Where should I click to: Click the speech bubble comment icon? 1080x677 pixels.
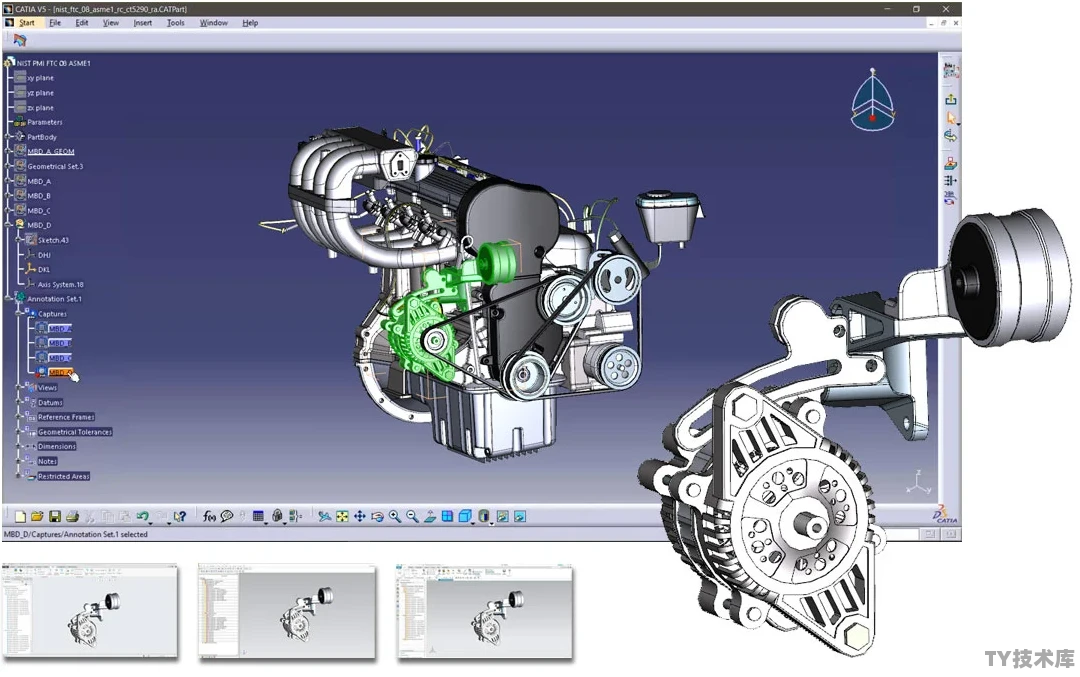tap(227, 516)
